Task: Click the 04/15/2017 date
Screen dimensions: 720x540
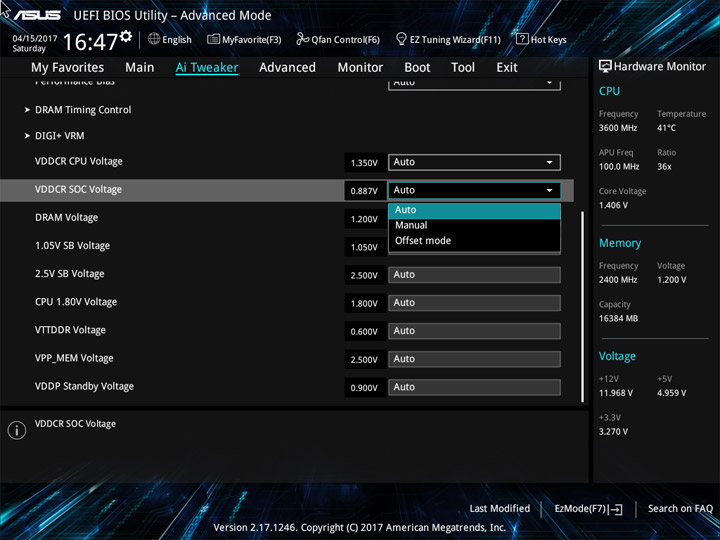Action: coord(35,38)
